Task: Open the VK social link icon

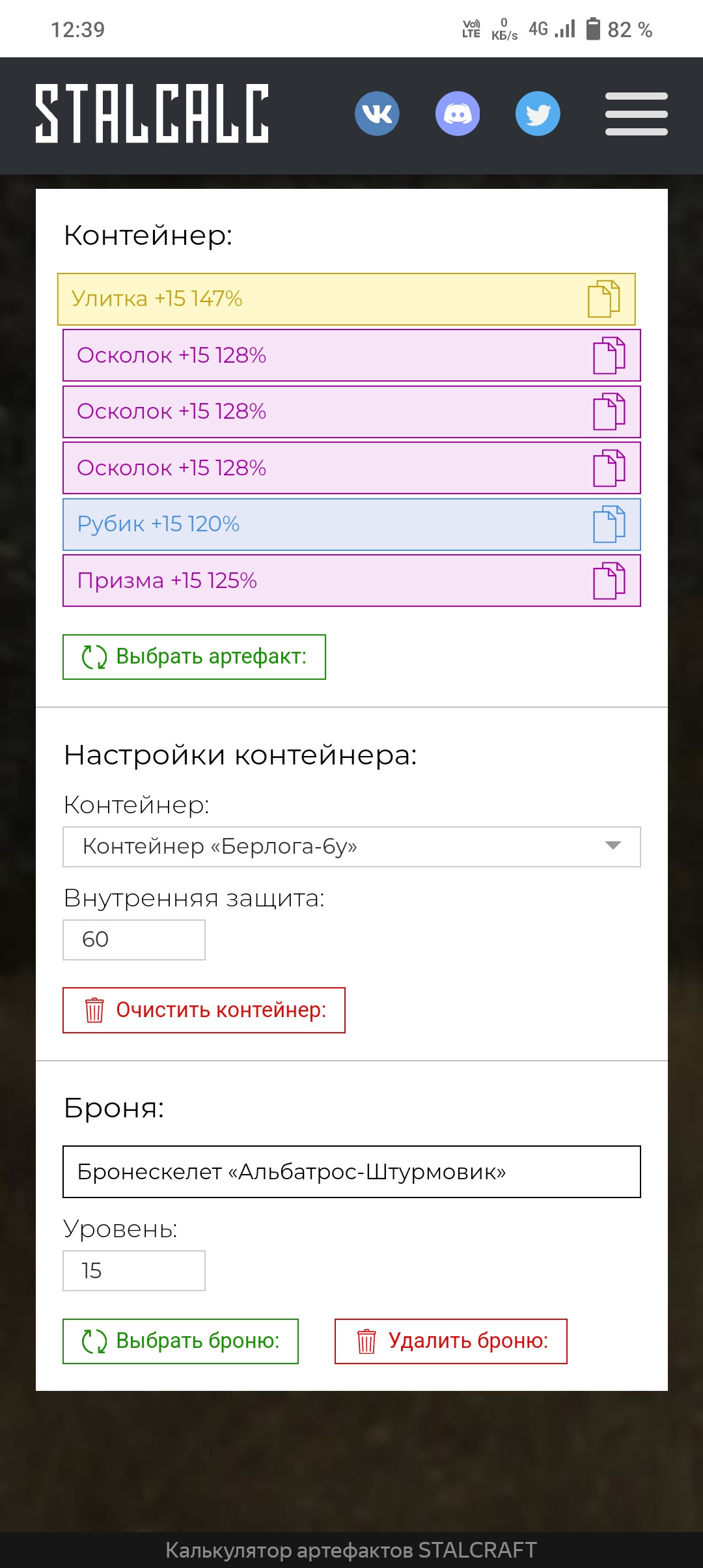Action: coord(377,114)
